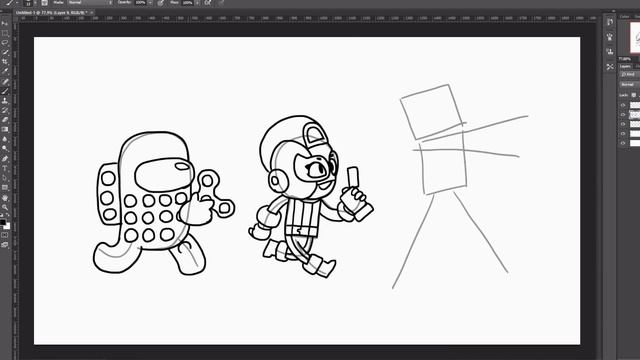Swap foreground and background colors
This screenshot has width=640, height=360.
[x=8, y=215]
